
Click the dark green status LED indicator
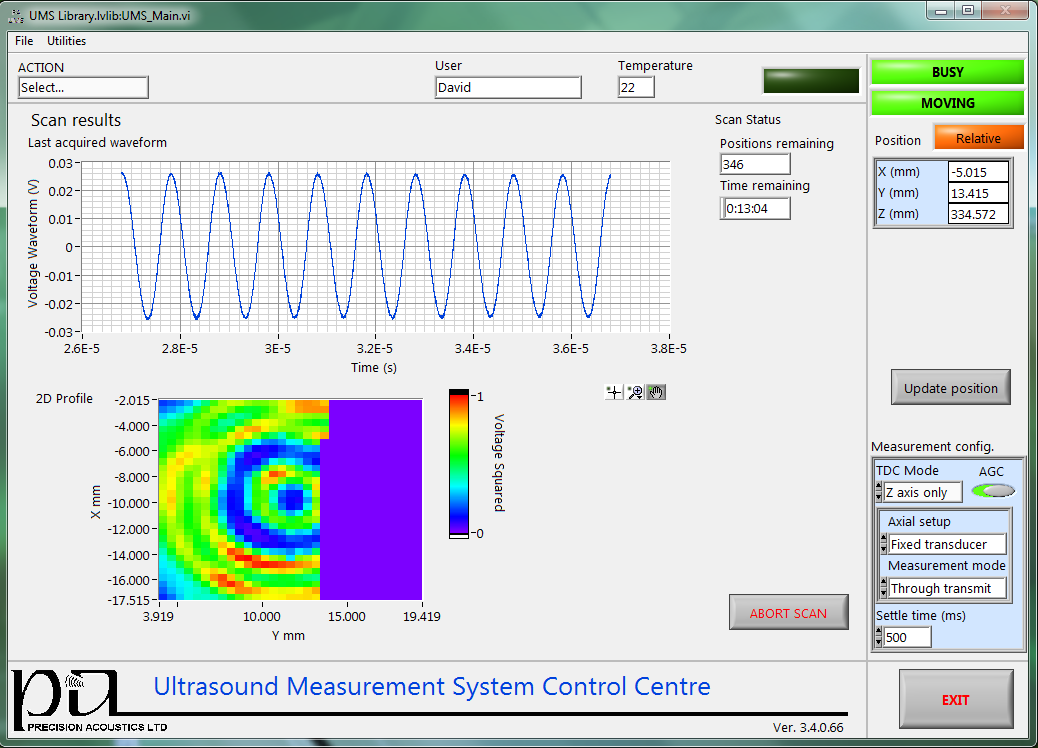810,81
